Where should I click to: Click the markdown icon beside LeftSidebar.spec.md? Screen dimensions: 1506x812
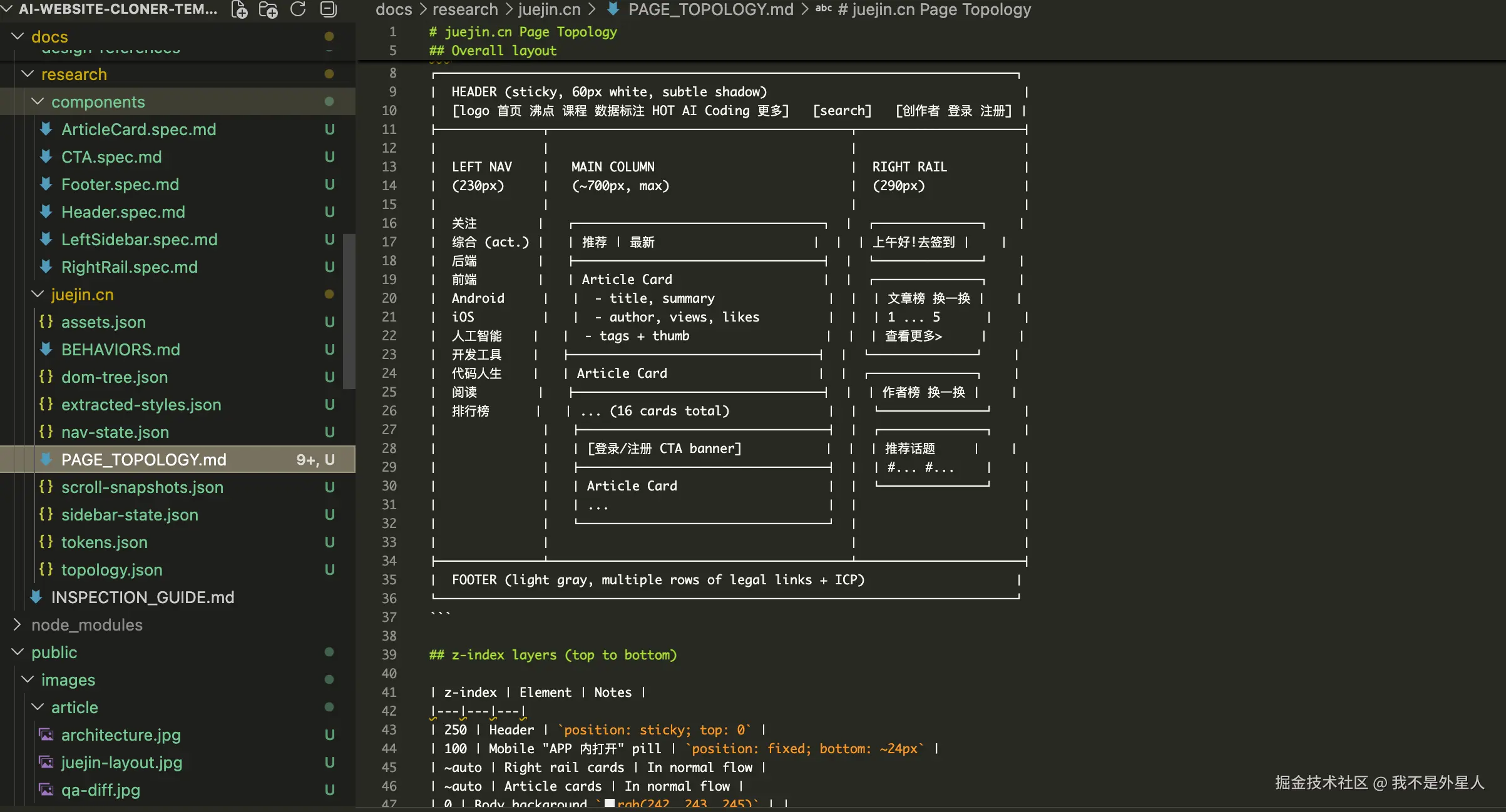46,239
